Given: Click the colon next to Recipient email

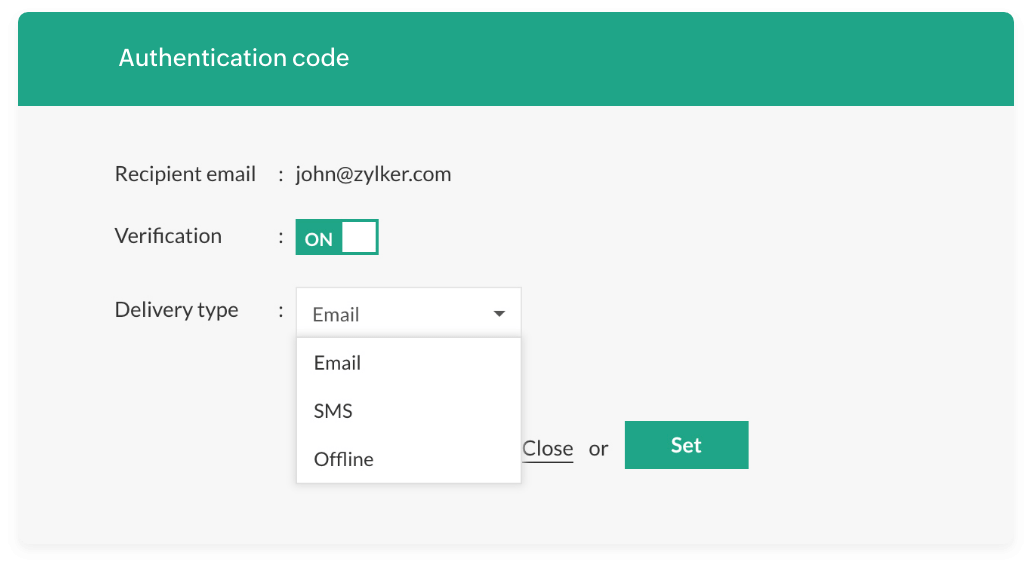Looking at the screenshot, I should 281,175.
